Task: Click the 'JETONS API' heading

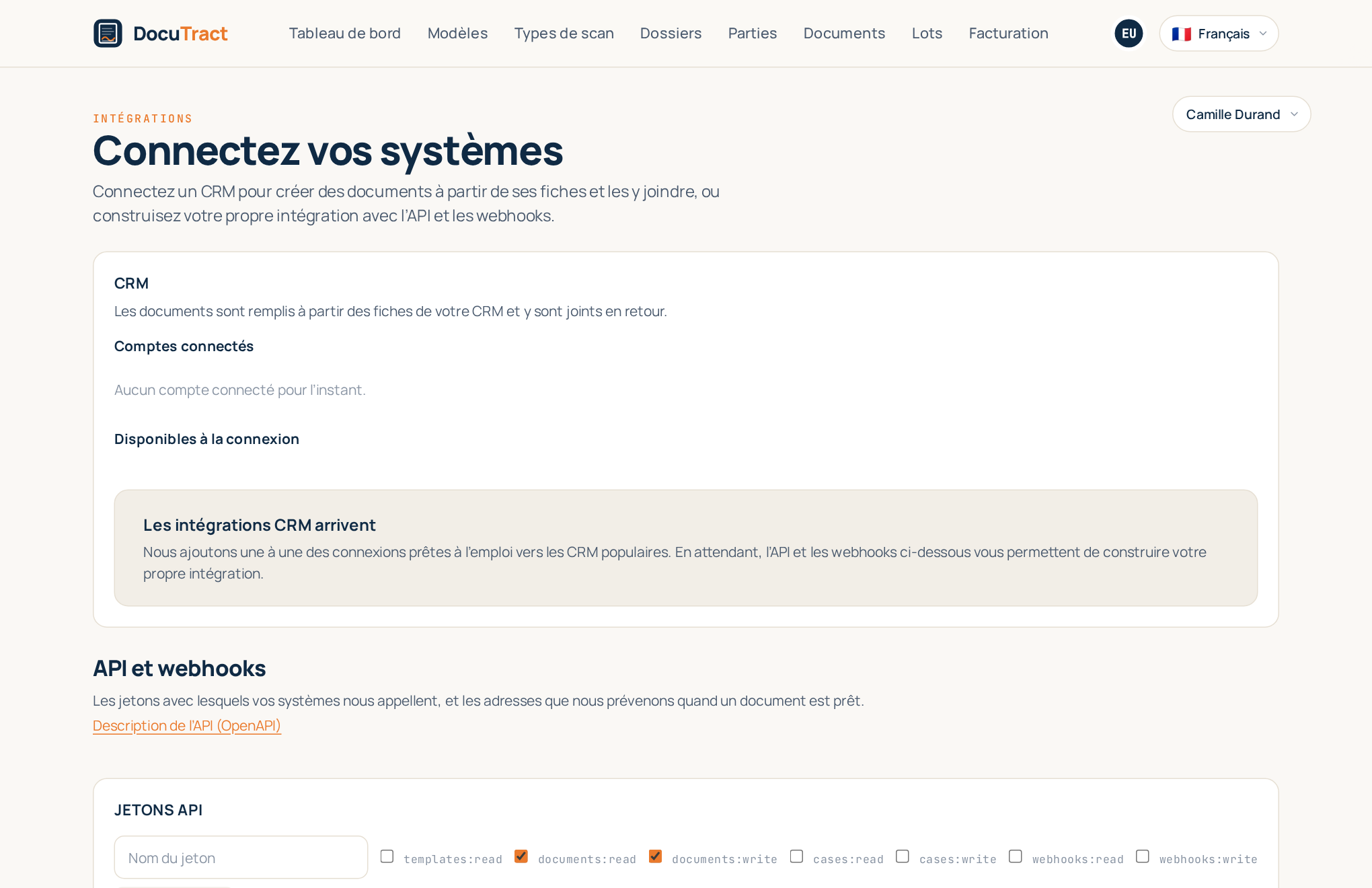Action: pyautogui.click(x=158, y=810)
